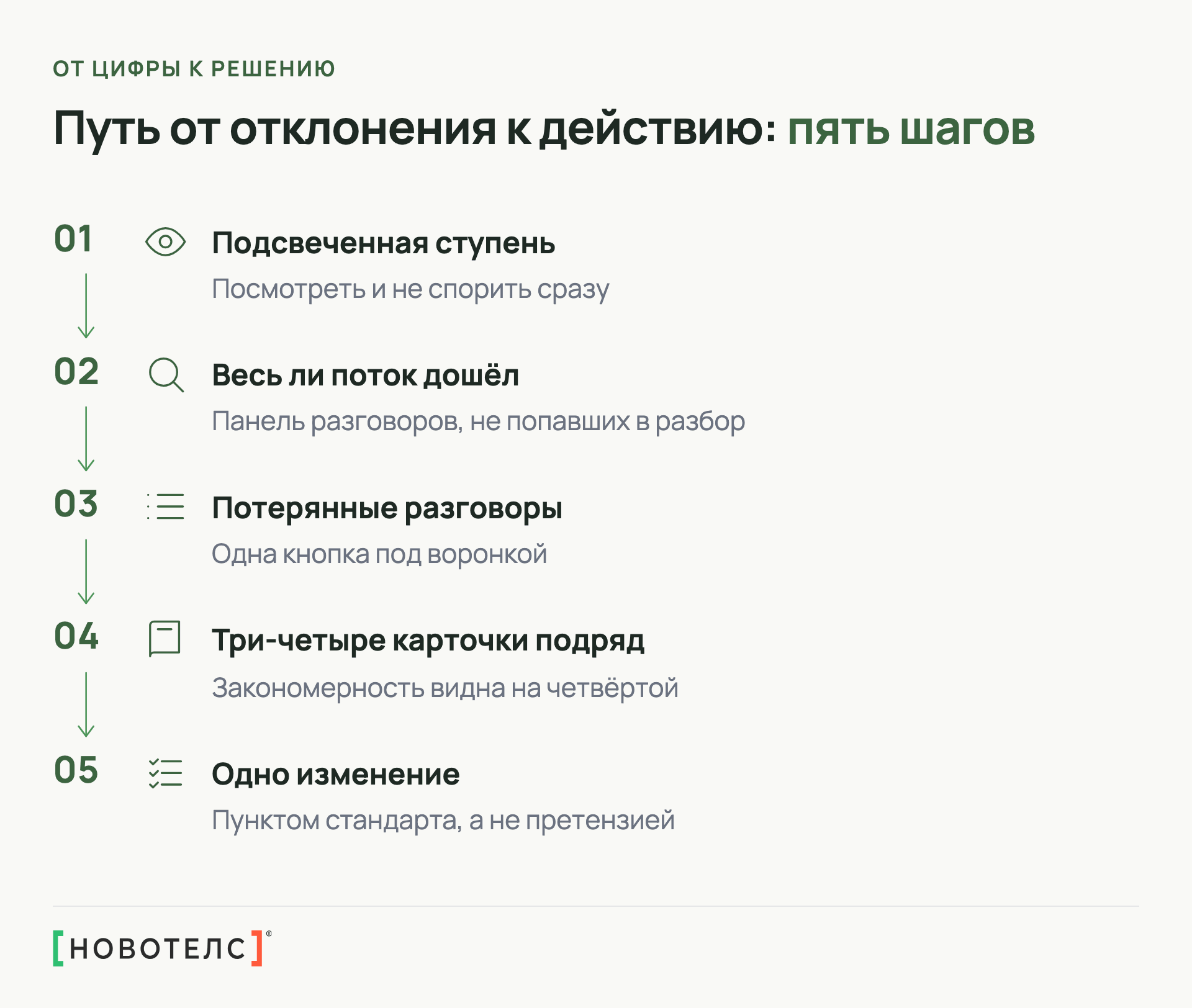Click the text Одна кнопка под воронкой
Image resolution: width=1192 pixels, height=1008 pixels.
point(379,554)
